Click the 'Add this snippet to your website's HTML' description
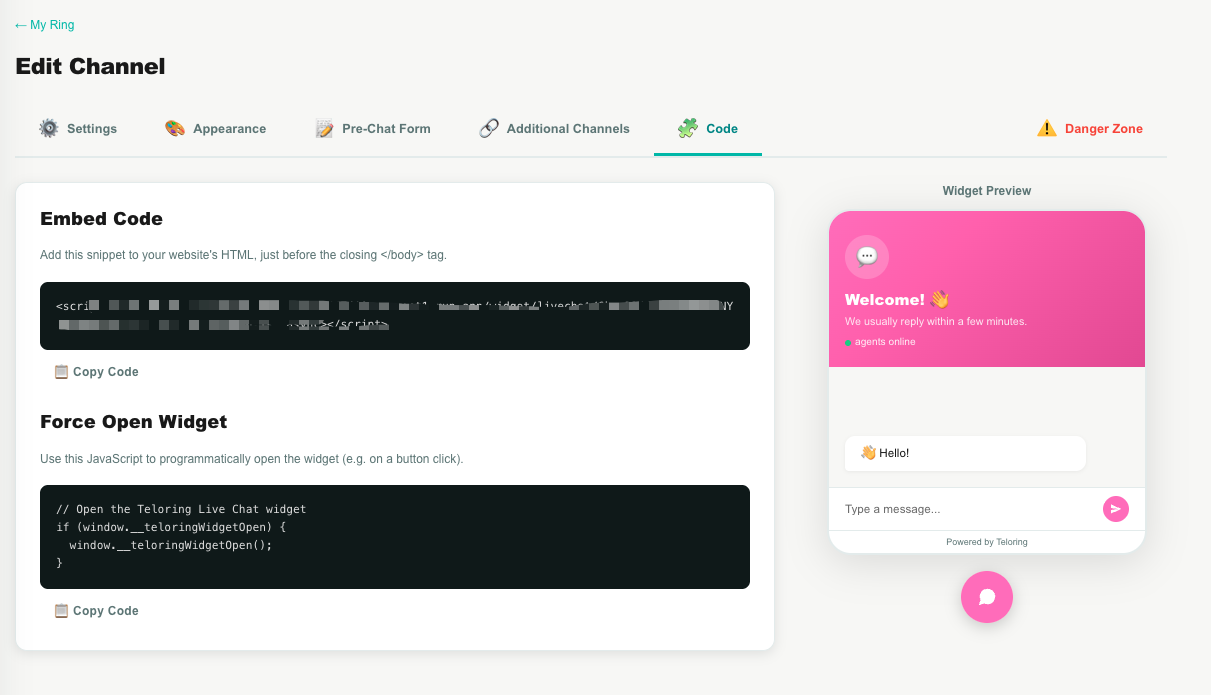 (x=243, y=255)
